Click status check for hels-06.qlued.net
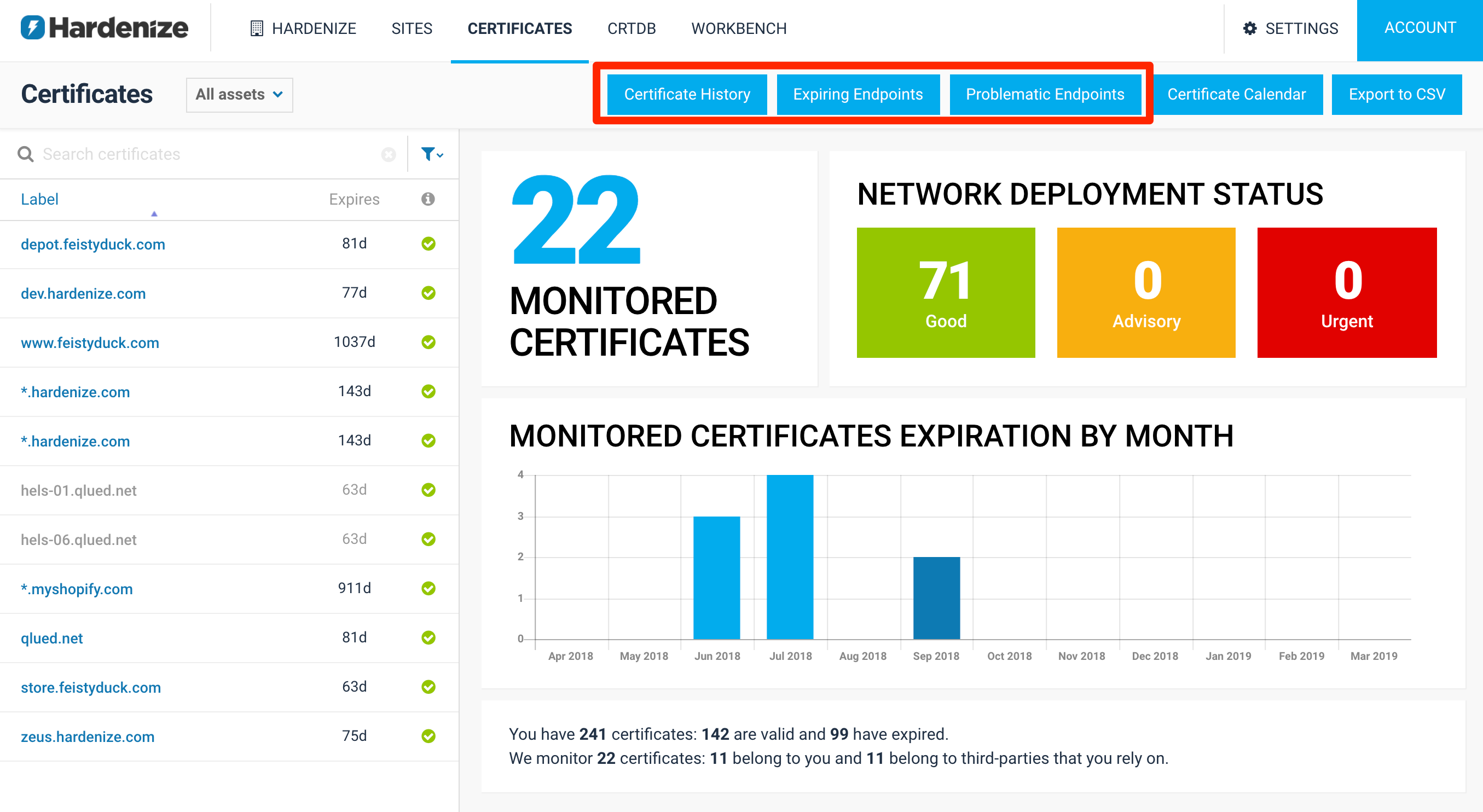 click(x=428, y=539)
